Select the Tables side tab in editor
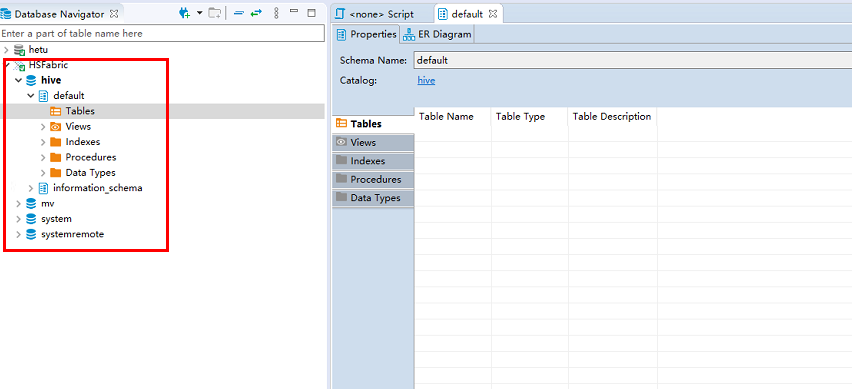 pyautogui.click(x=373, y=124)
